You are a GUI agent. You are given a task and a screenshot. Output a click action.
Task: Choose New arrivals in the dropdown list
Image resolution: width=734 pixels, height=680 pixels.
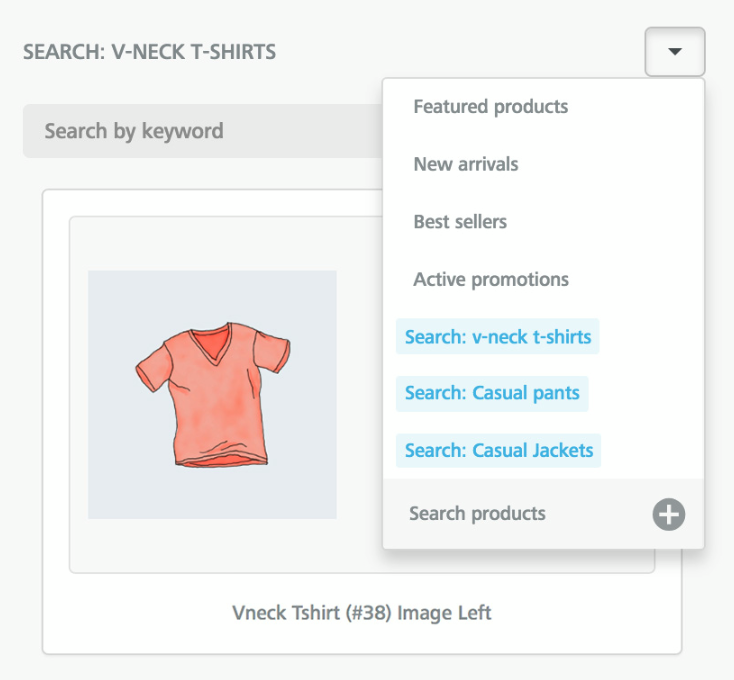coord(466,164)
